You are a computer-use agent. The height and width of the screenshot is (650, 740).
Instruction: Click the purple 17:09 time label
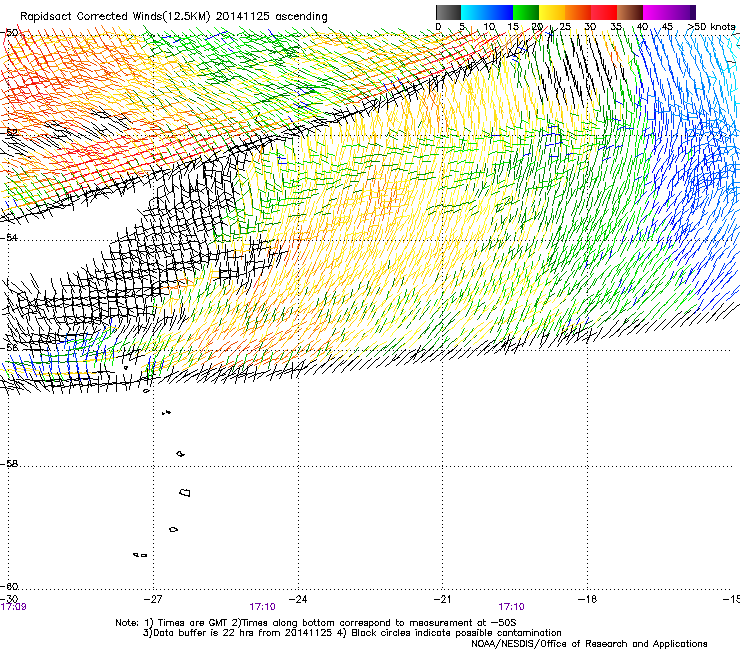point(14,607)
